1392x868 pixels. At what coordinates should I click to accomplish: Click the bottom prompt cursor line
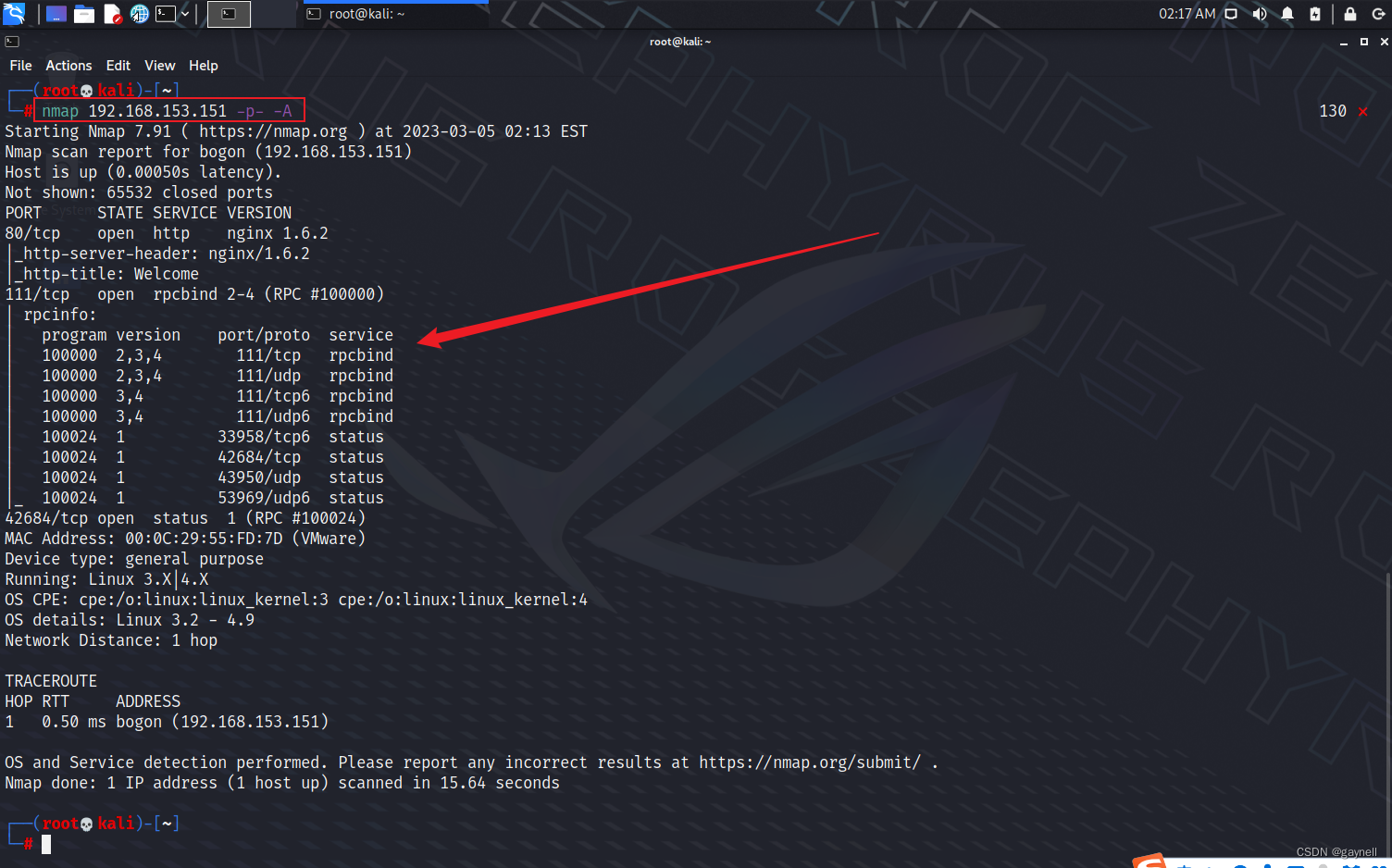pos(46,843)
